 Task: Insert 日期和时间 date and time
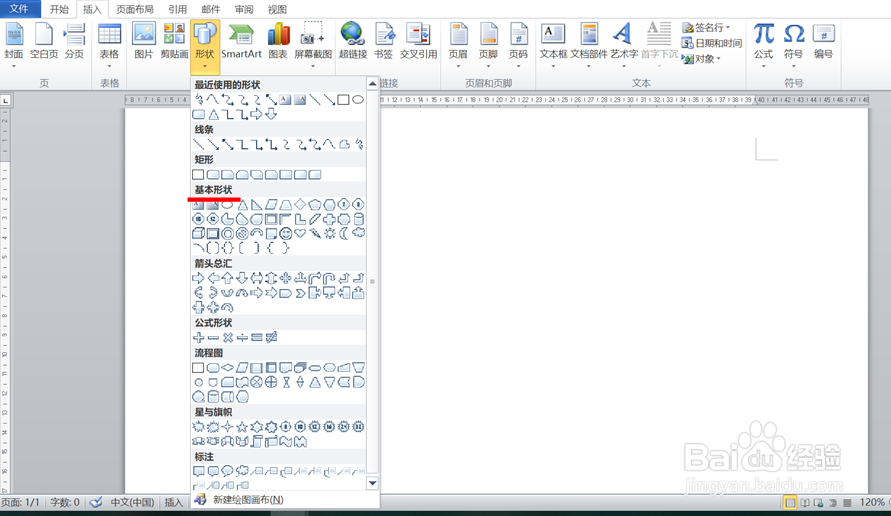coord(712,43)
